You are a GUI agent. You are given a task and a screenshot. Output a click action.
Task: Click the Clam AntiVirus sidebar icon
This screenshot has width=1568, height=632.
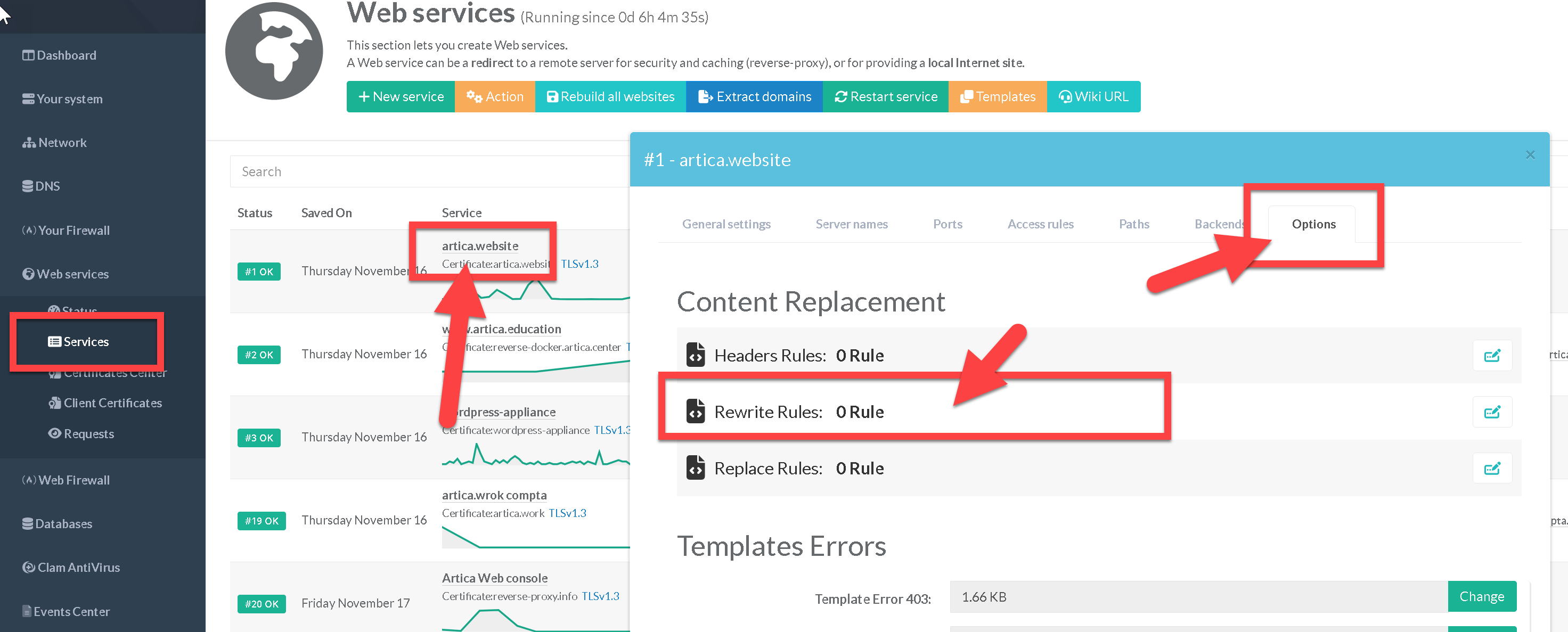pos(28,567)
